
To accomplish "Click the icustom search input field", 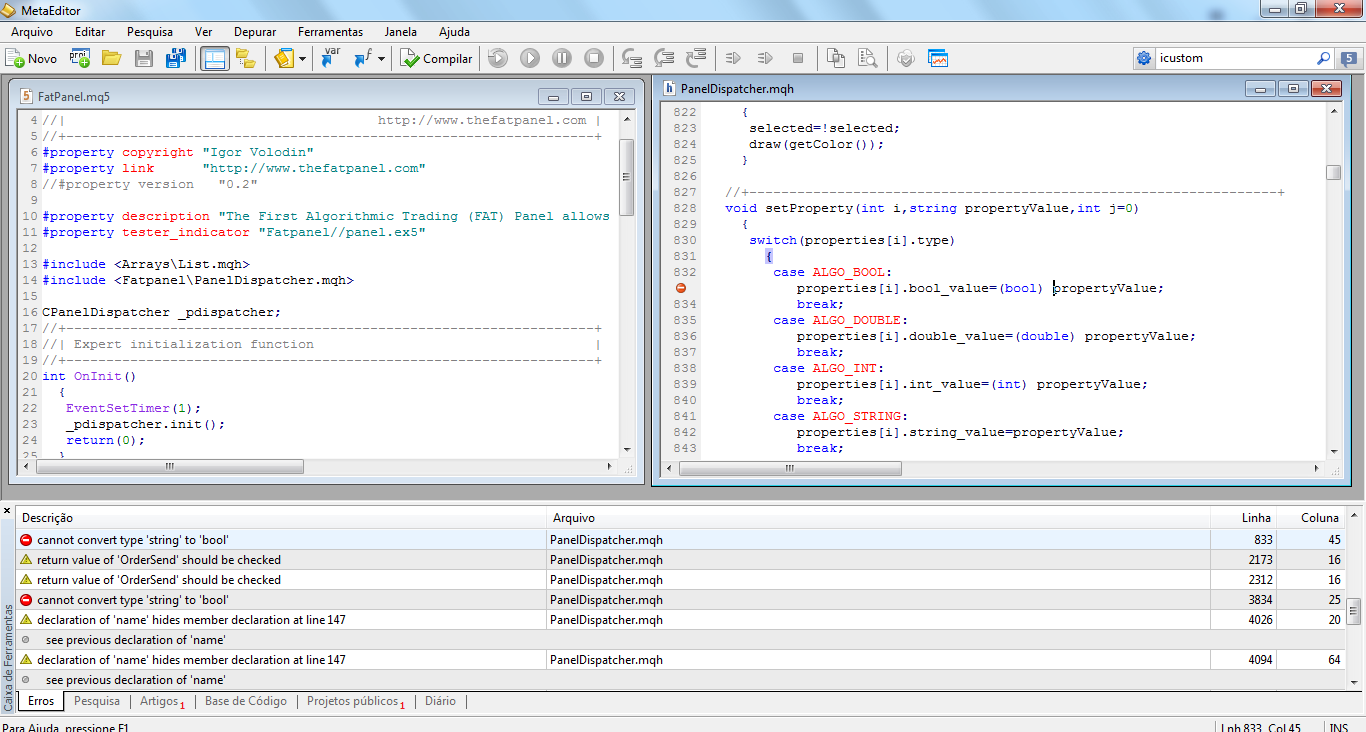I will point(1232,59).
